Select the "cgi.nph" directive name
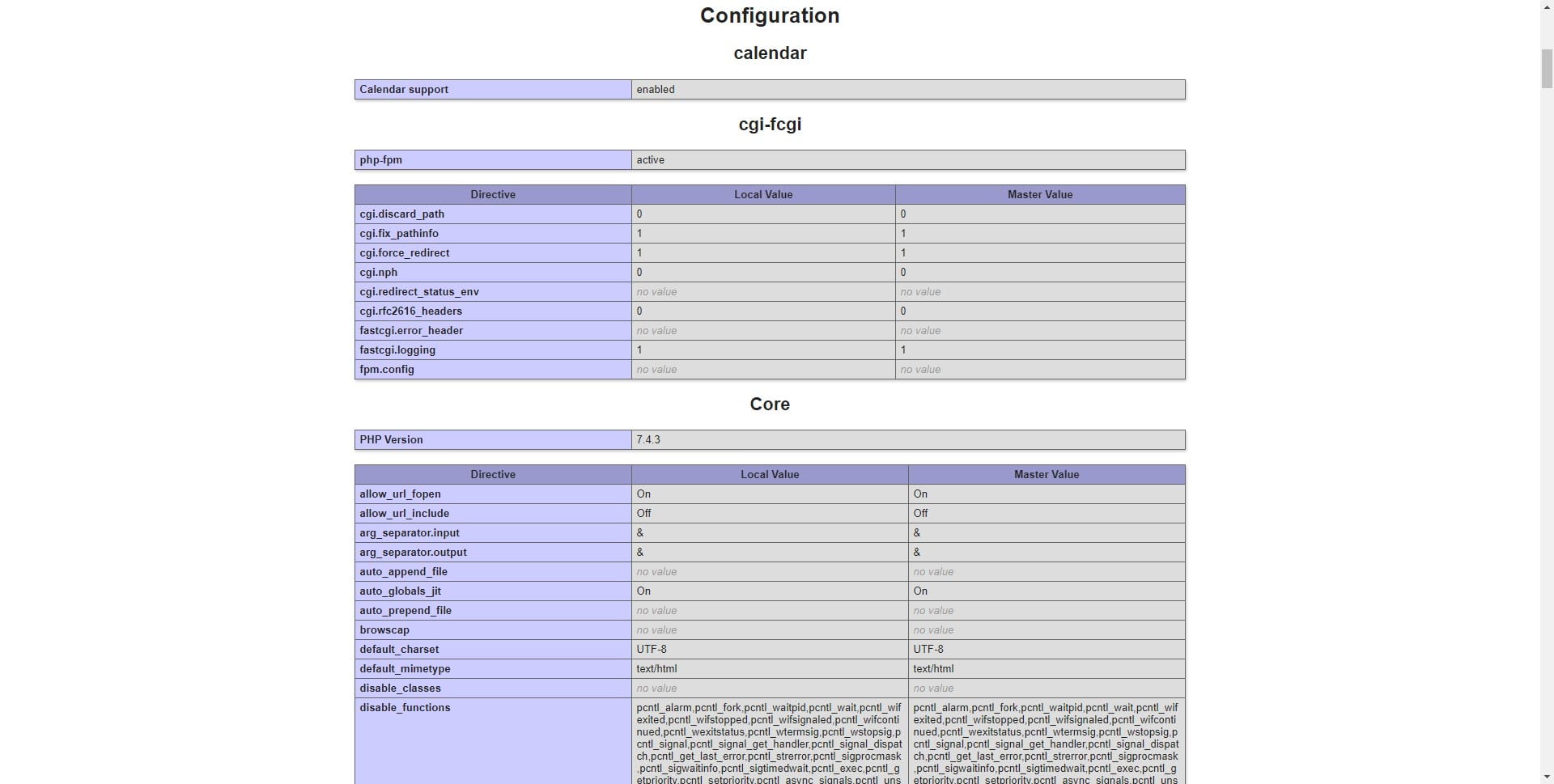The height and width of the screenshot is (784, 1554). tap(378, 273)
